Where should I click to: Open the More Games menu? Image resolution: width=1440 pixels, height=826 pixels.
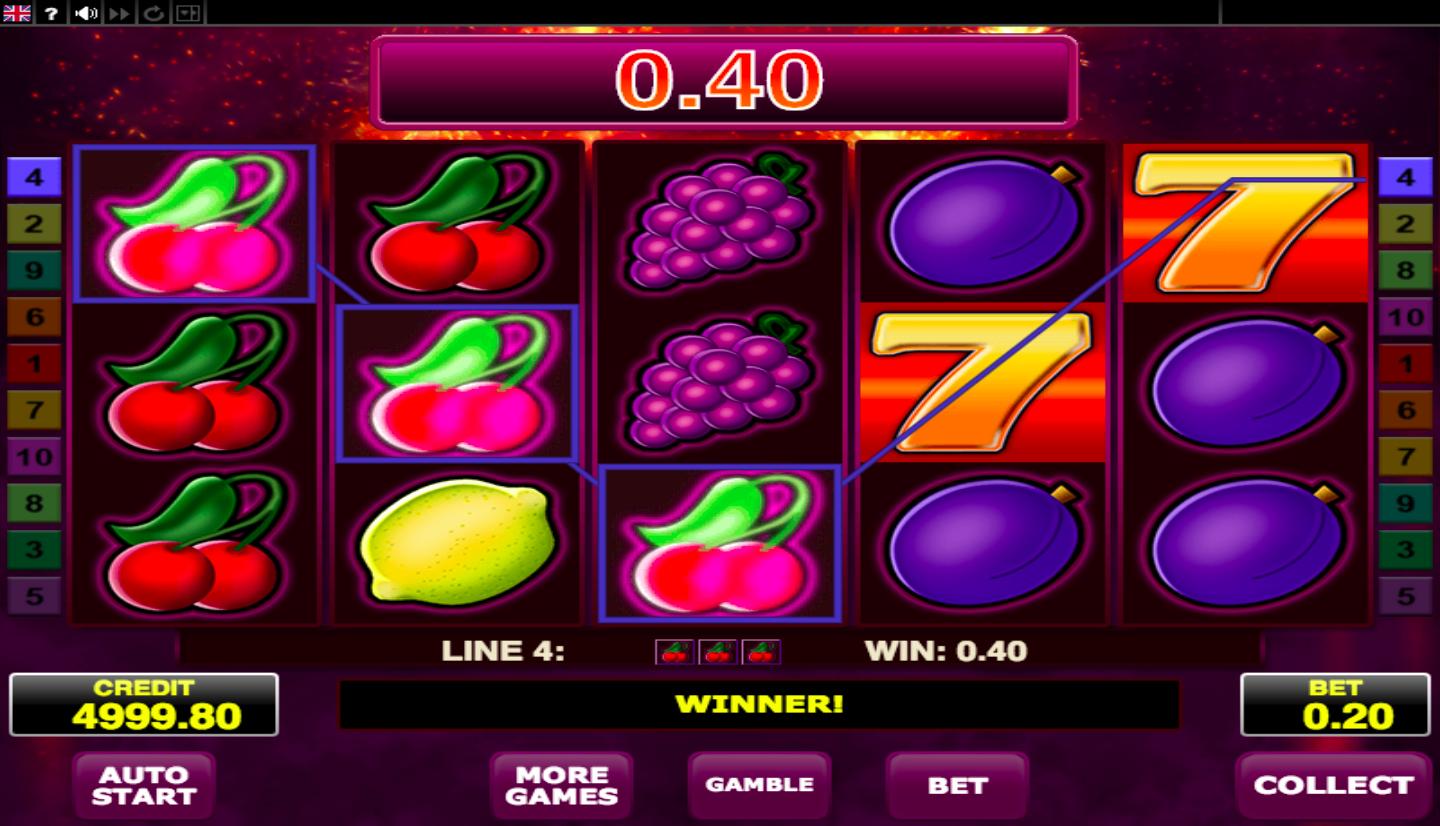(561, 785)
